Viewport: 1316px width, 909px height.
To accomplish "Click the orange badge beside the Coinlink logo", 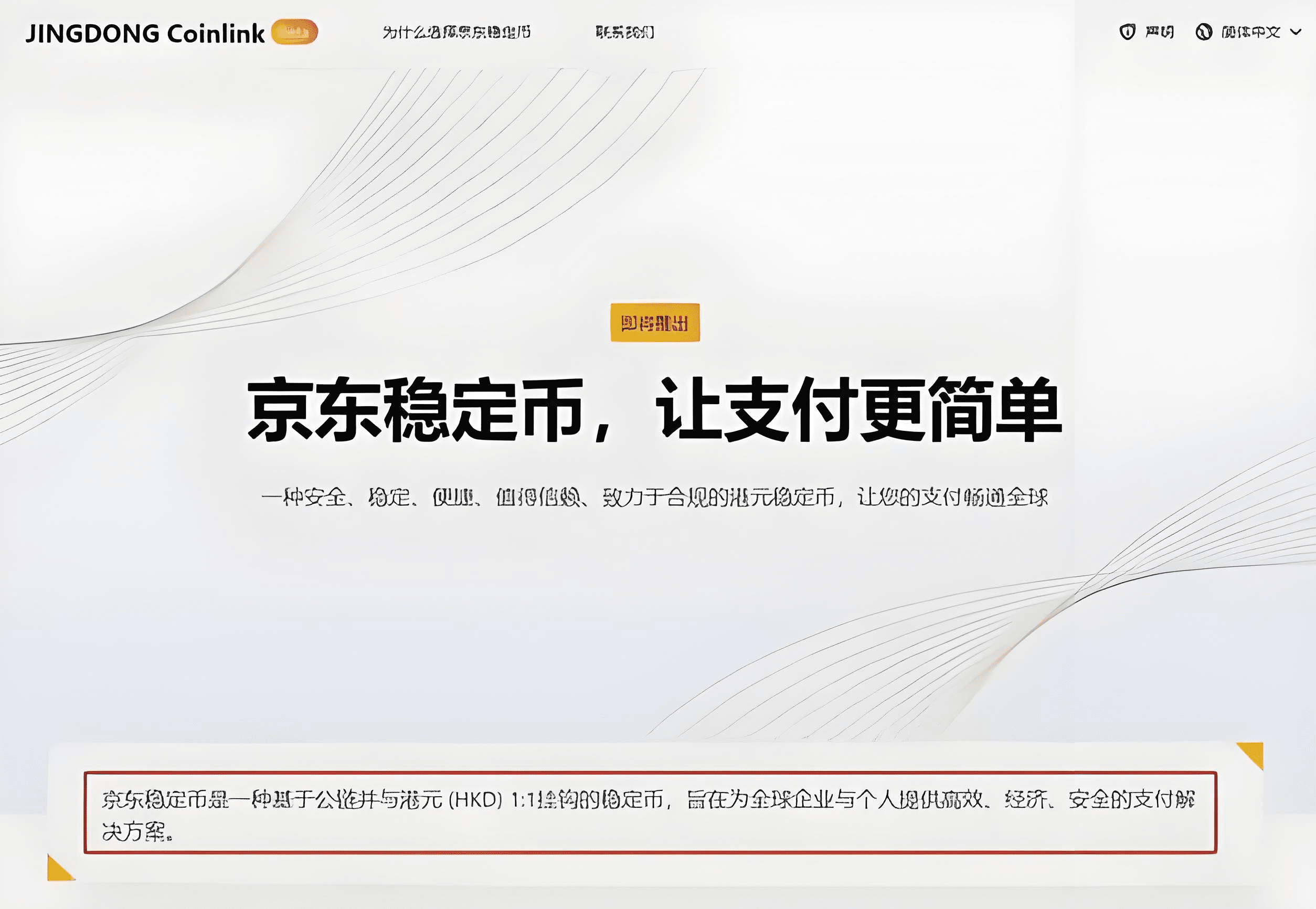I will pyautogui.click(x=294, y=31).
